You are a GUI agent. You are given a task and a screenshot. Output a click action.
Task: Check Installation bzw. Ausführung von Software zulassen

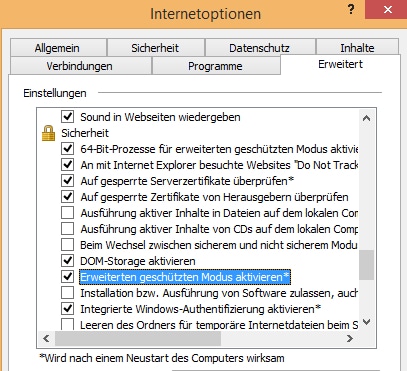point(68,293)
